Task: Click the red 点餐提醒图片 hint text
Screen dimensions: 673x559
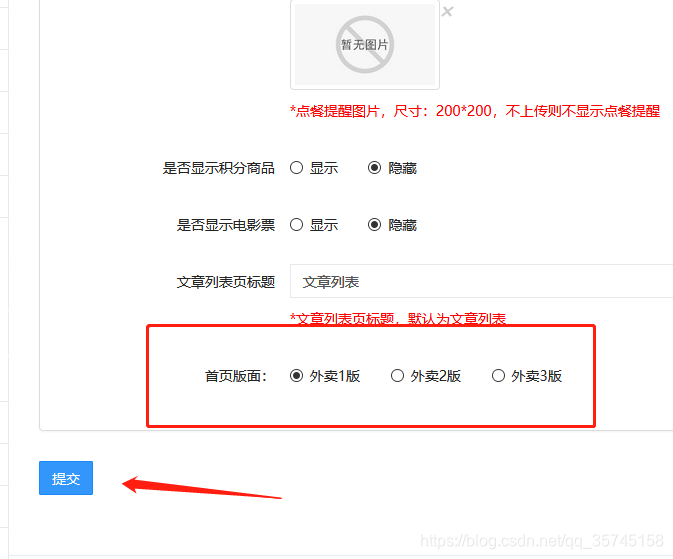Action: (x=475, y=111)
